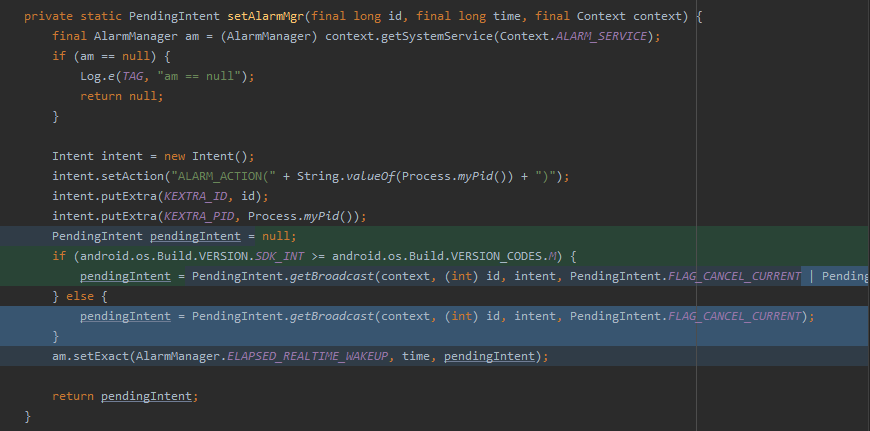The image size is (870, 431).
Task: Click 'new Intent()' constructor call
Action: pyautogui.click(x=206, y=156)
